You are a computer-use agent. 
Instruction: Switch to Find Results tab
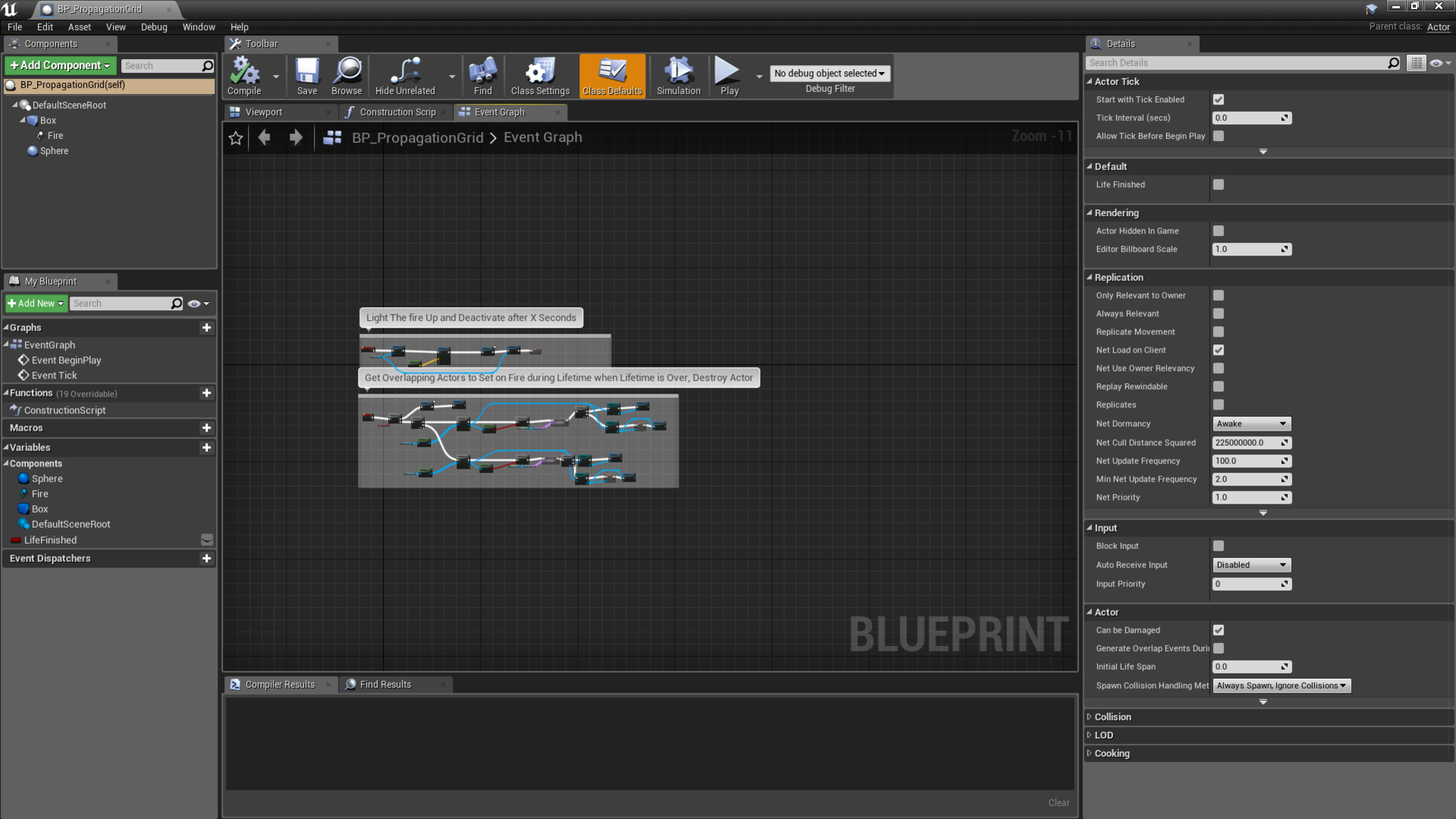pyautogui.click(x=385, y=684)
